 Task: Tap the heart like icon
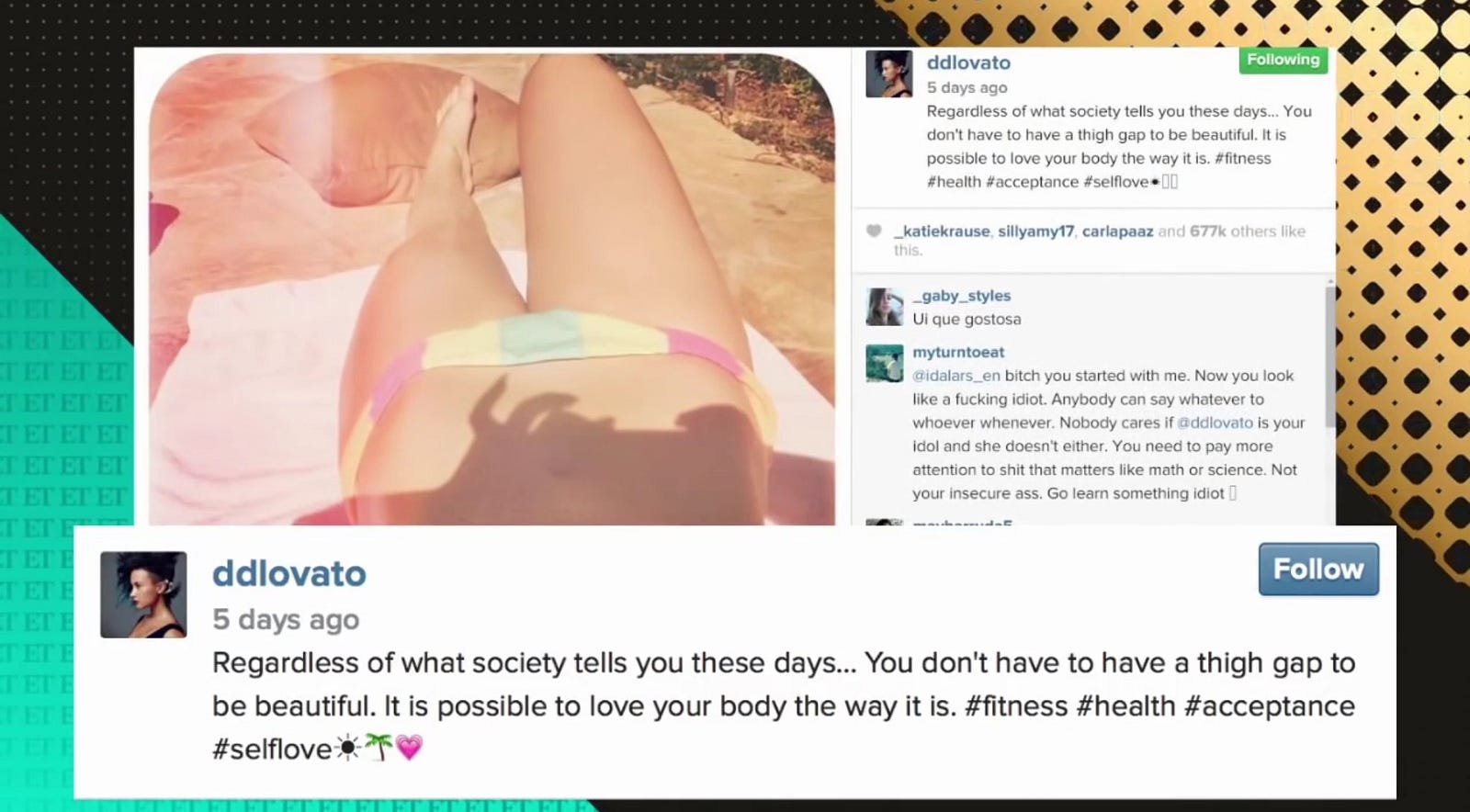coord(874,231)
